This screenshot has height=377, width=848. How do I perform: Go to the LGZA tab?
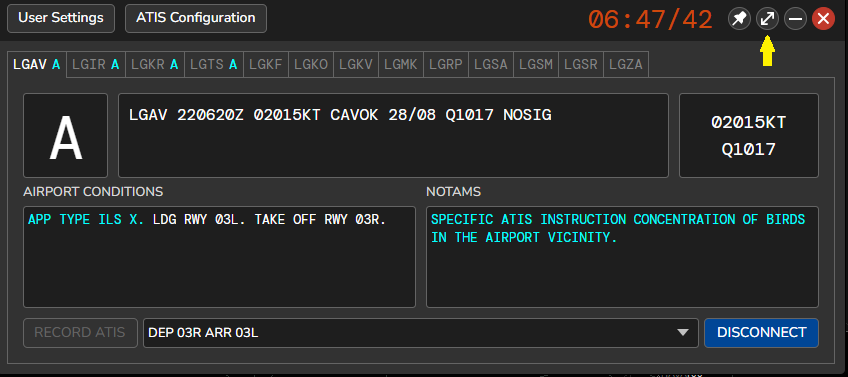click(x=626, y=65)
